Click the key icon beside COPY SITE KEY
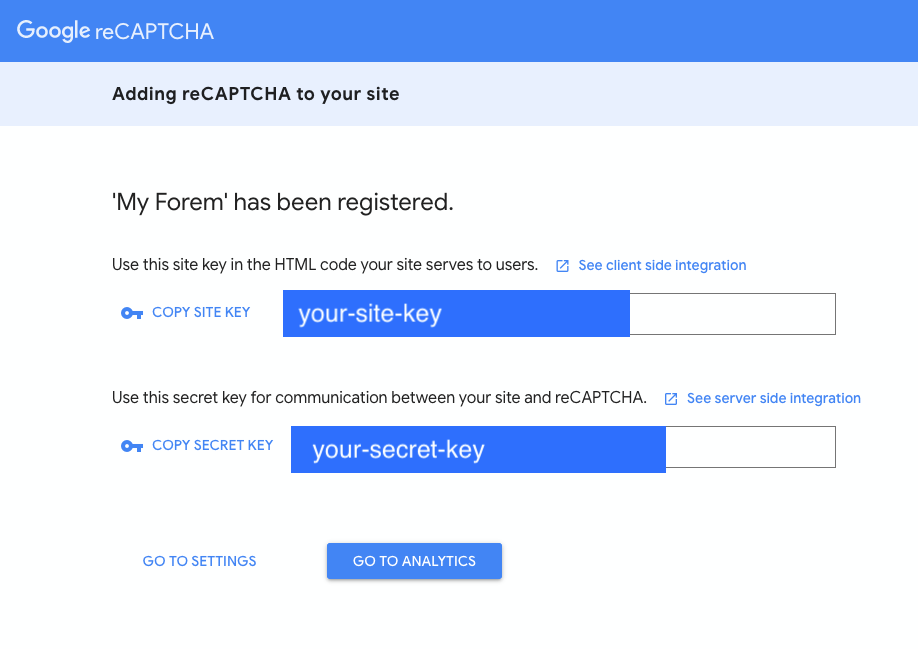Screen dimensions: 918x649 click(131, 313)
